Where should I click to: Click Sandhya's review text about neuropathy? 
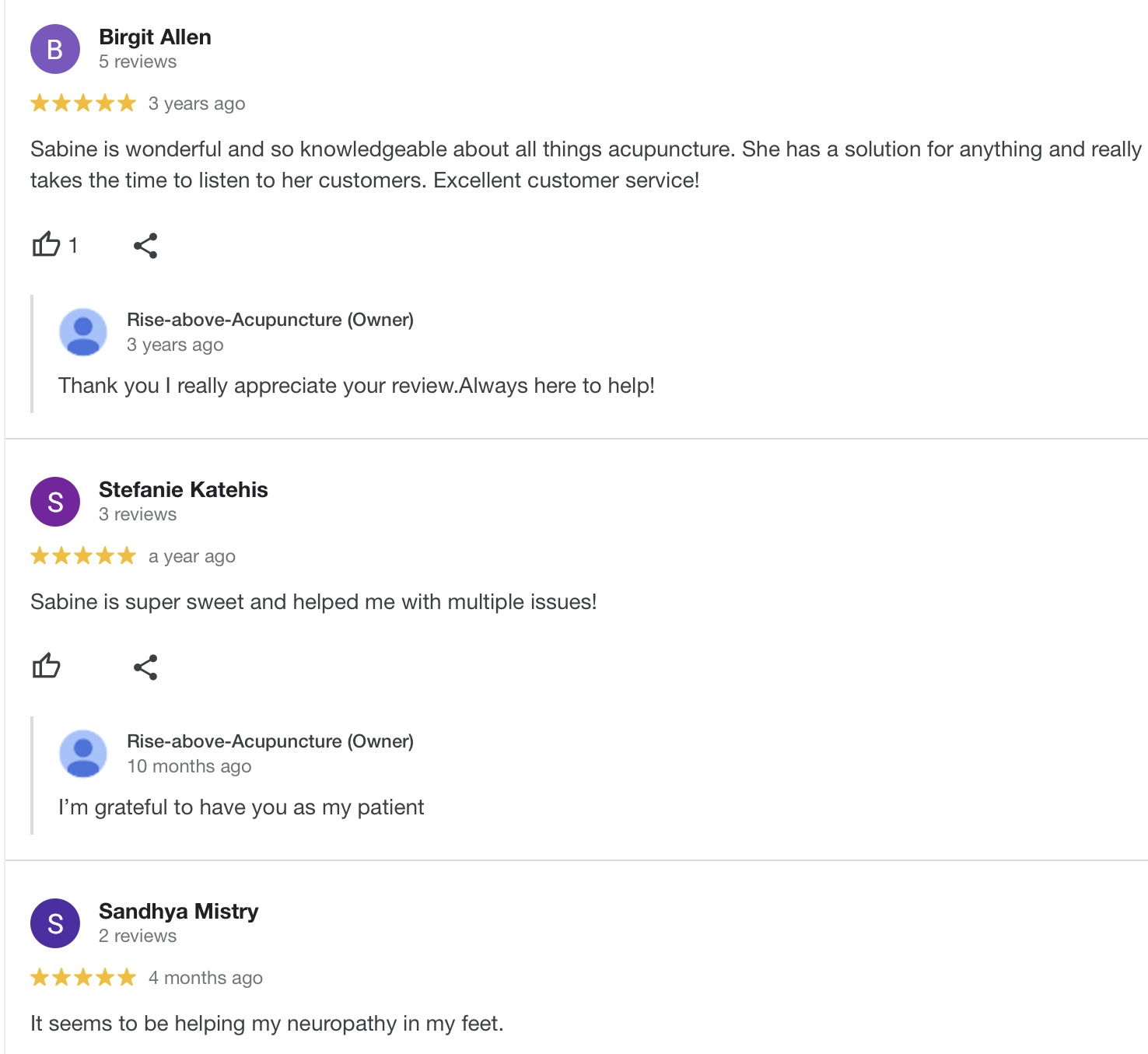click(267, 1024)
